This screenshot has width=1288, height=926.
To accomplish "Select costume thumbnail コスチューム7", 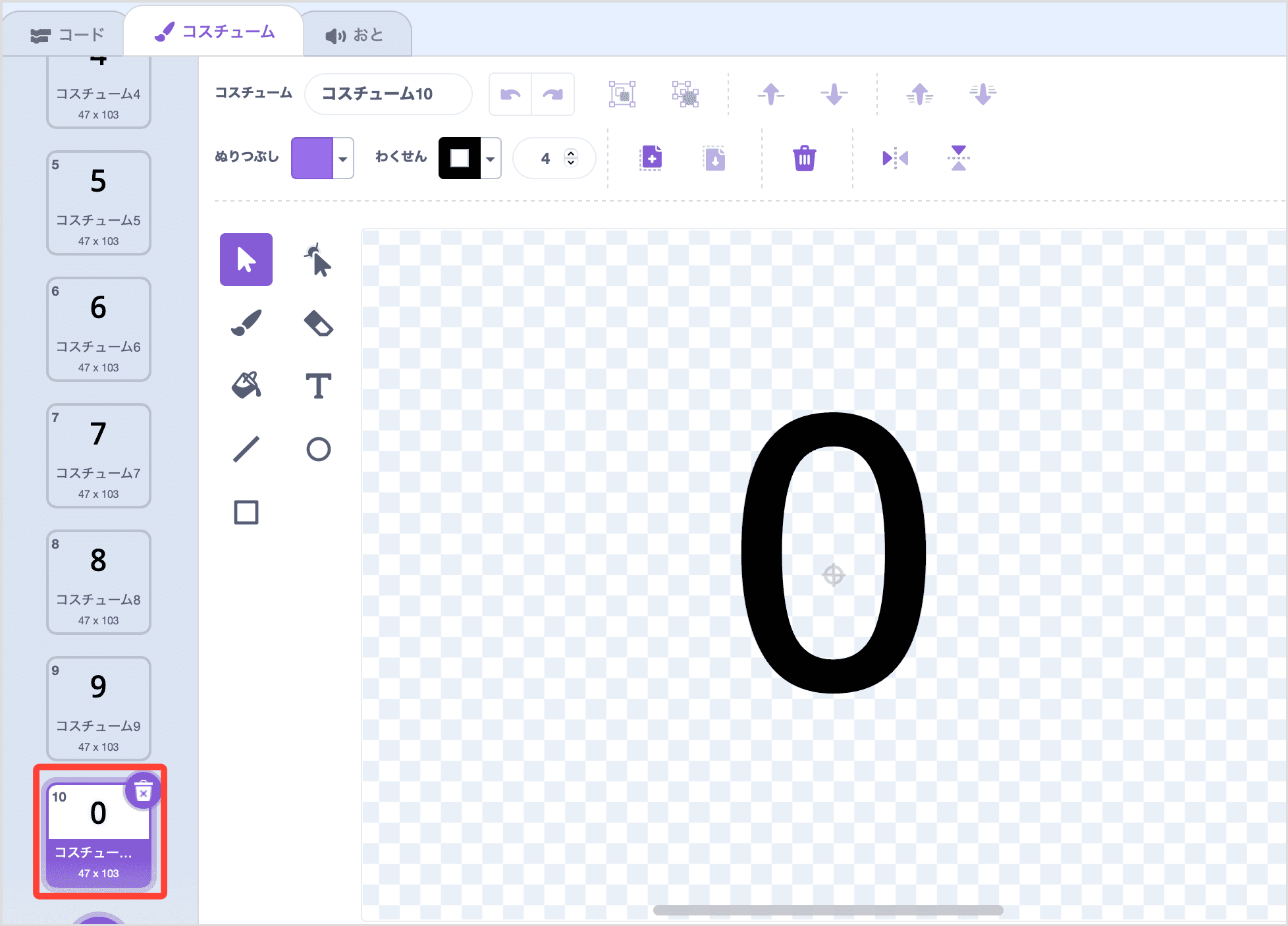I will tap(99, 456).
